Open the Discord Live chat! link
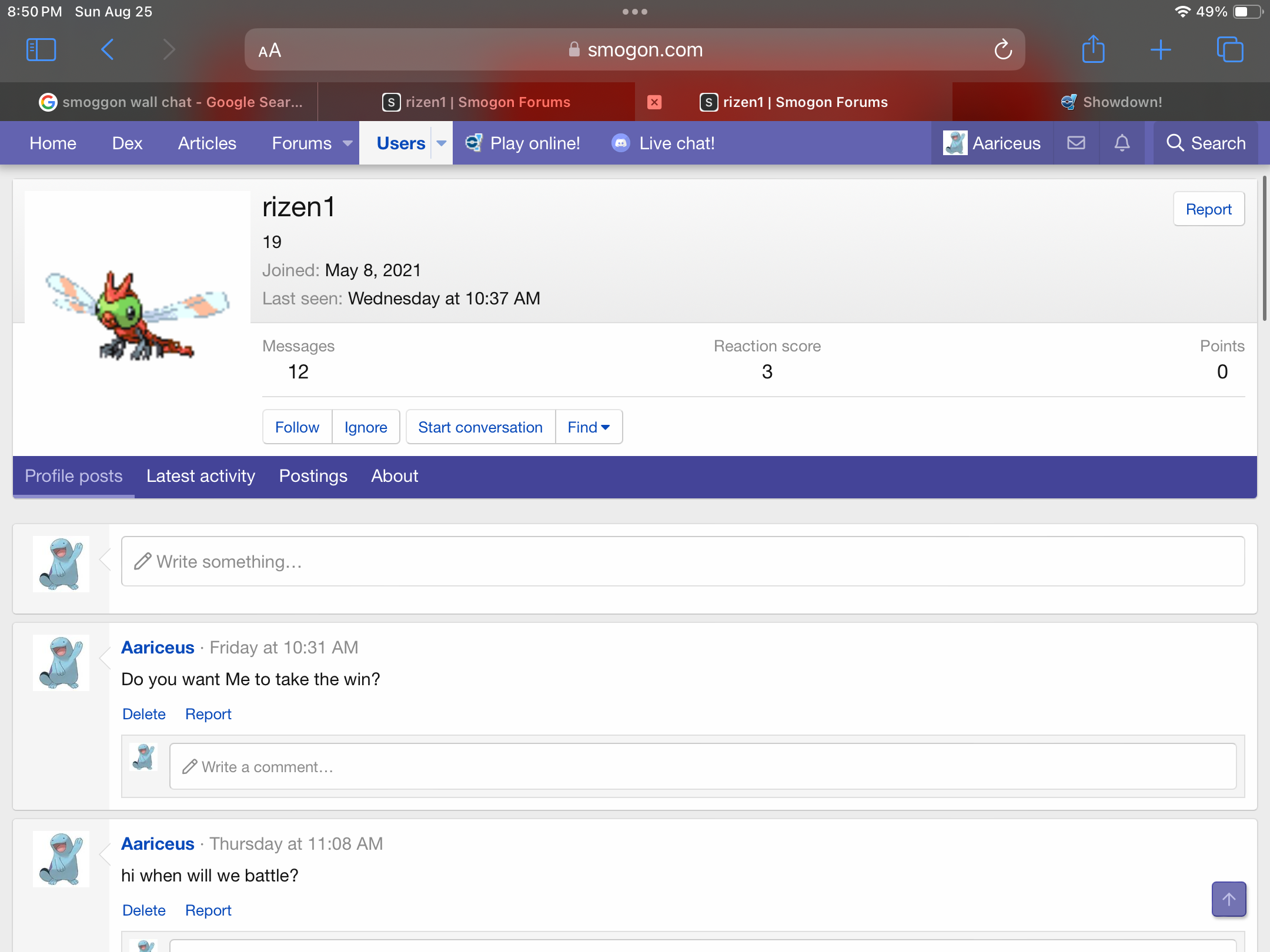 (x=663, y=143)
